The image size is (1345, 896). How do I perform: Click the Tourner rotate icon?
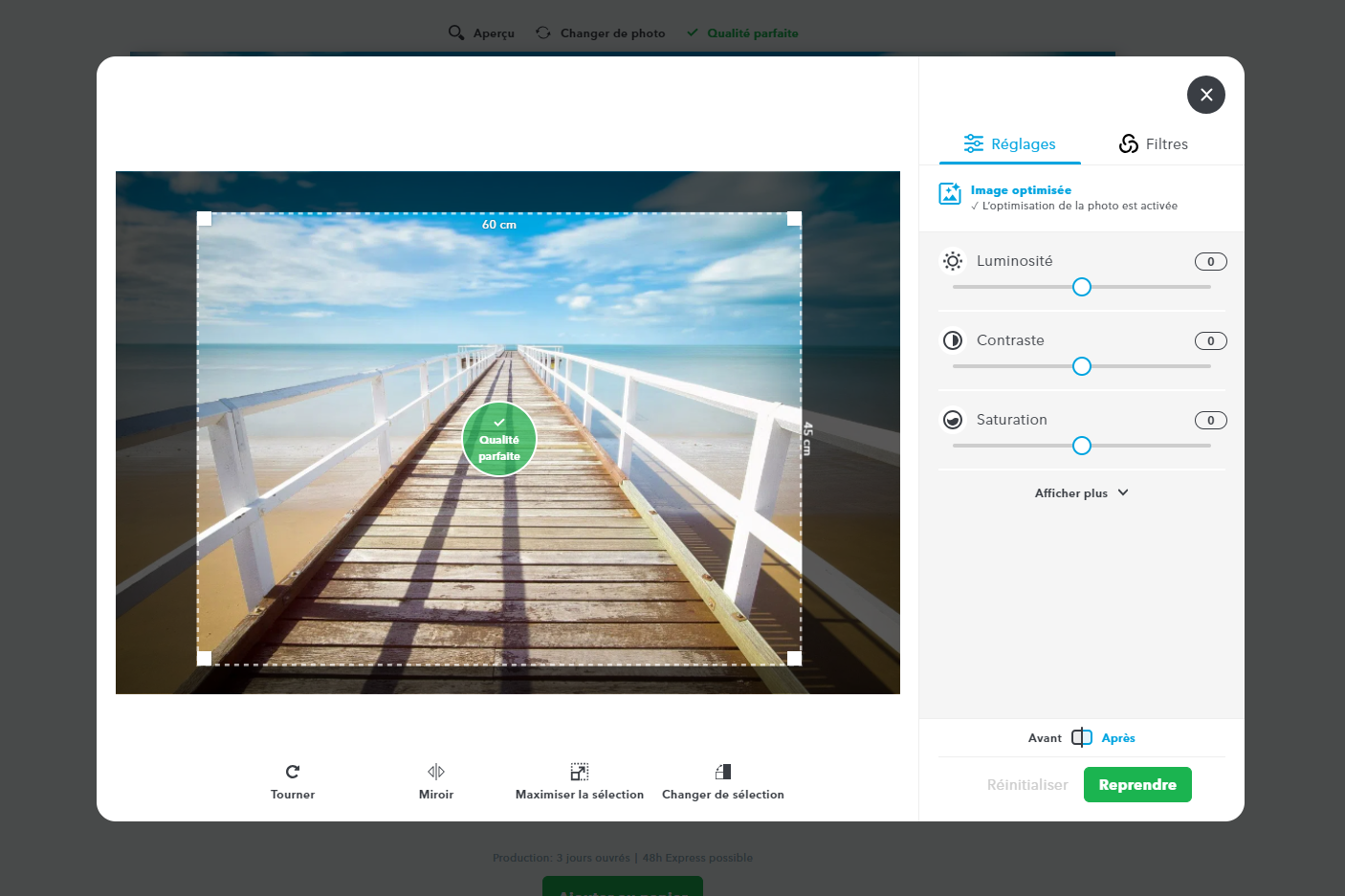293,772
